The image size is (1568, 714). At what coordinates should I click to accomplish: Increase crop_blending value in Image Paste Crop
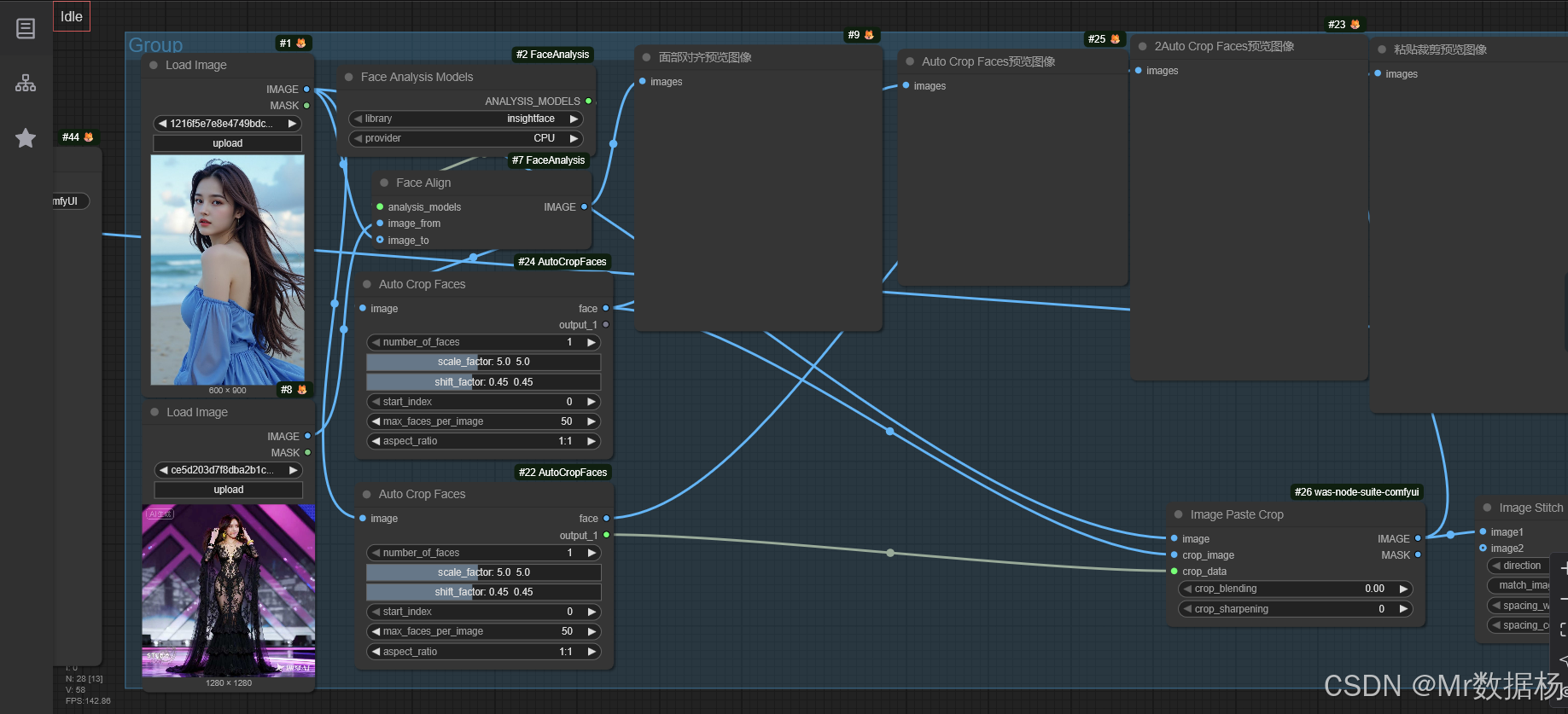pos(1402,589)
